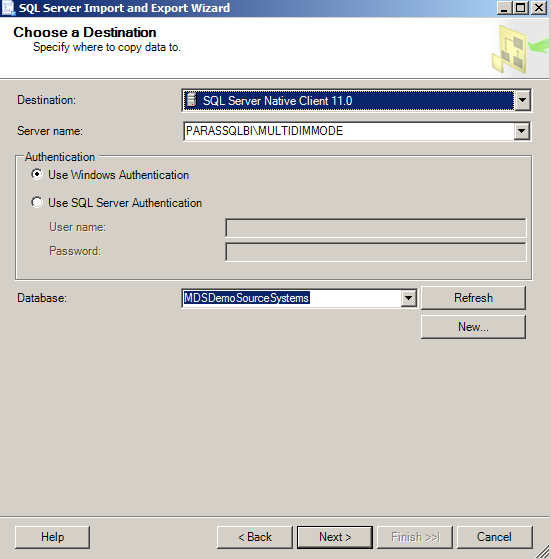Click the wizard icon in the title bar

point(8,7)
